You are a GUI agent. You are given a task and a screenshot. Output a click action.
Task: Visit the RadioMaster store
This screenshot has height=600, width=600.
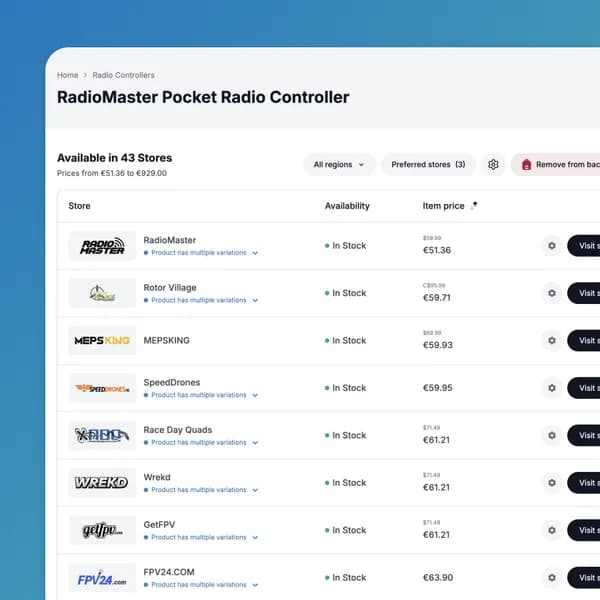click(x=584, y=246)
